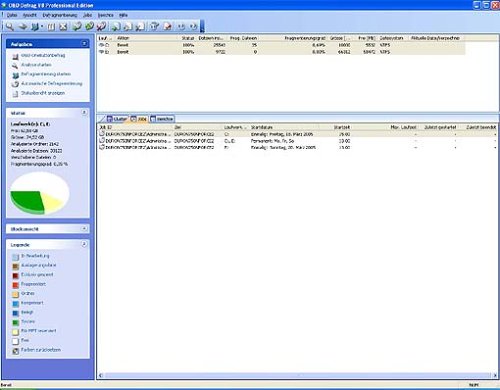The image size is (500, 390).
Task: Click the Ordner orange legend swatch
Action: (15, 294)
